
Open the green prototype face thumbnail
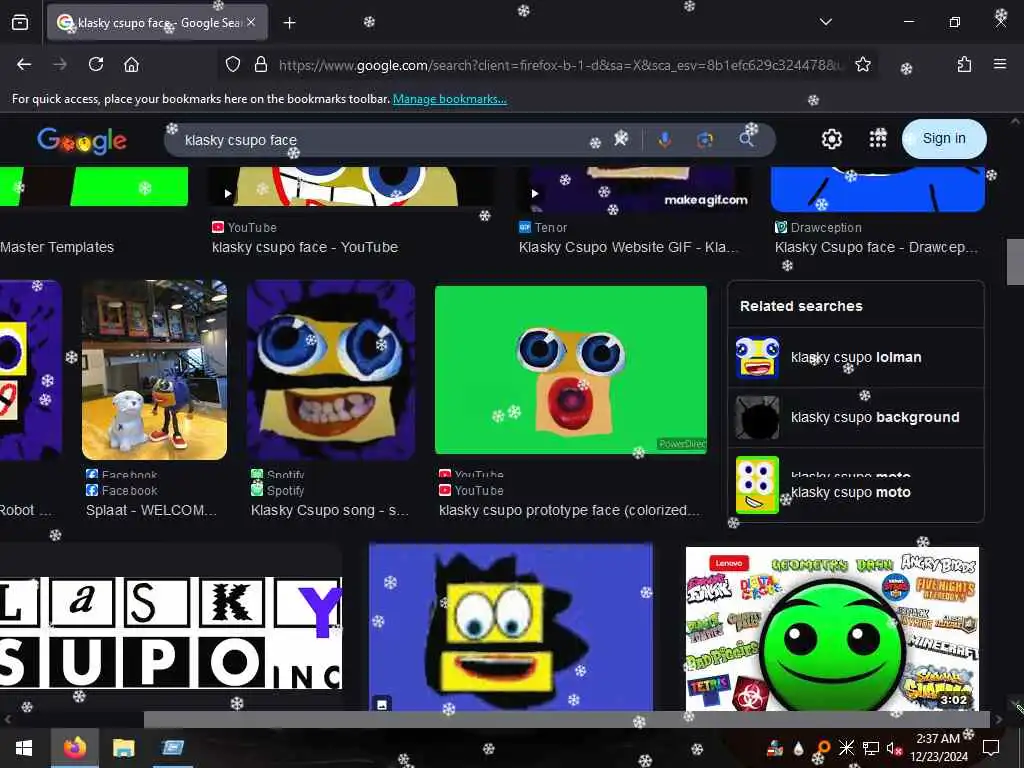click(x=571, y=370)
